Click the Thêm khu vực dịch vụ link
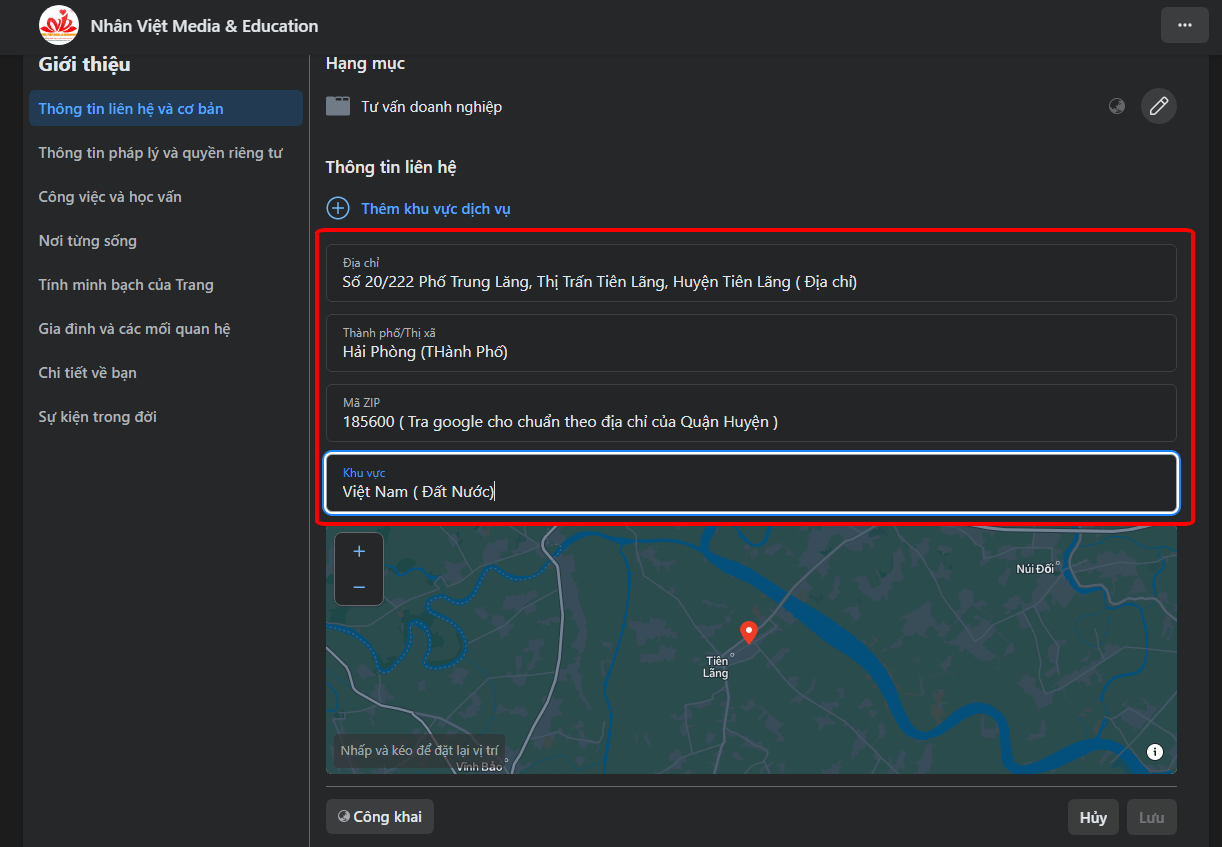The height and width of the screenshot is (847, 1222). (x=436, y=209)
